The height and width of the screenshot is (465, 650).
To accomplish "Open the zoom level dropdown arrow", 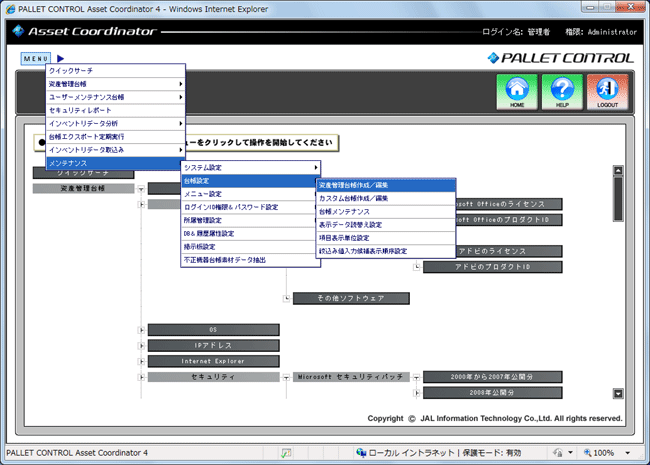I will point(628,453).
